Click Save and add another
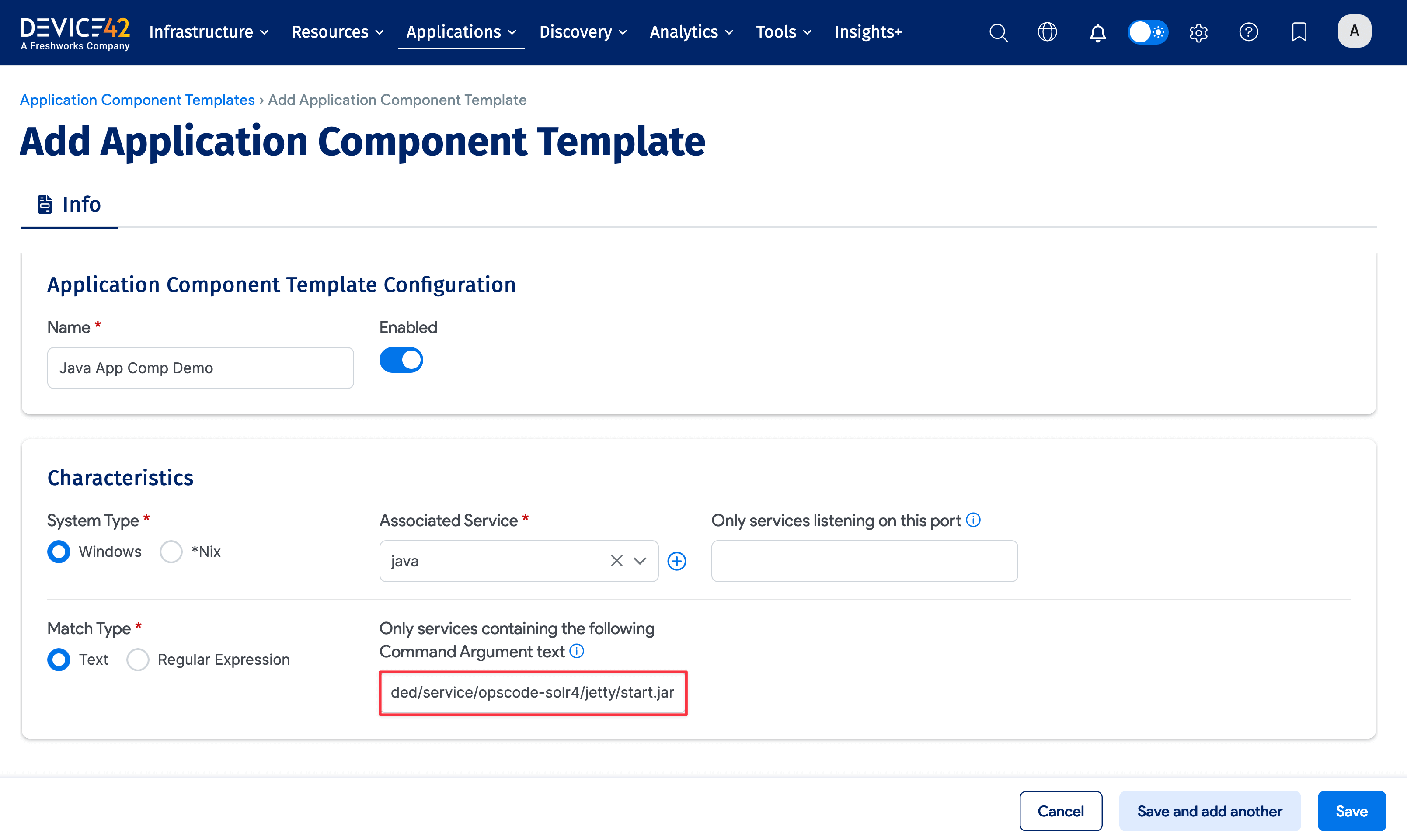 [x=1209, y=811]
